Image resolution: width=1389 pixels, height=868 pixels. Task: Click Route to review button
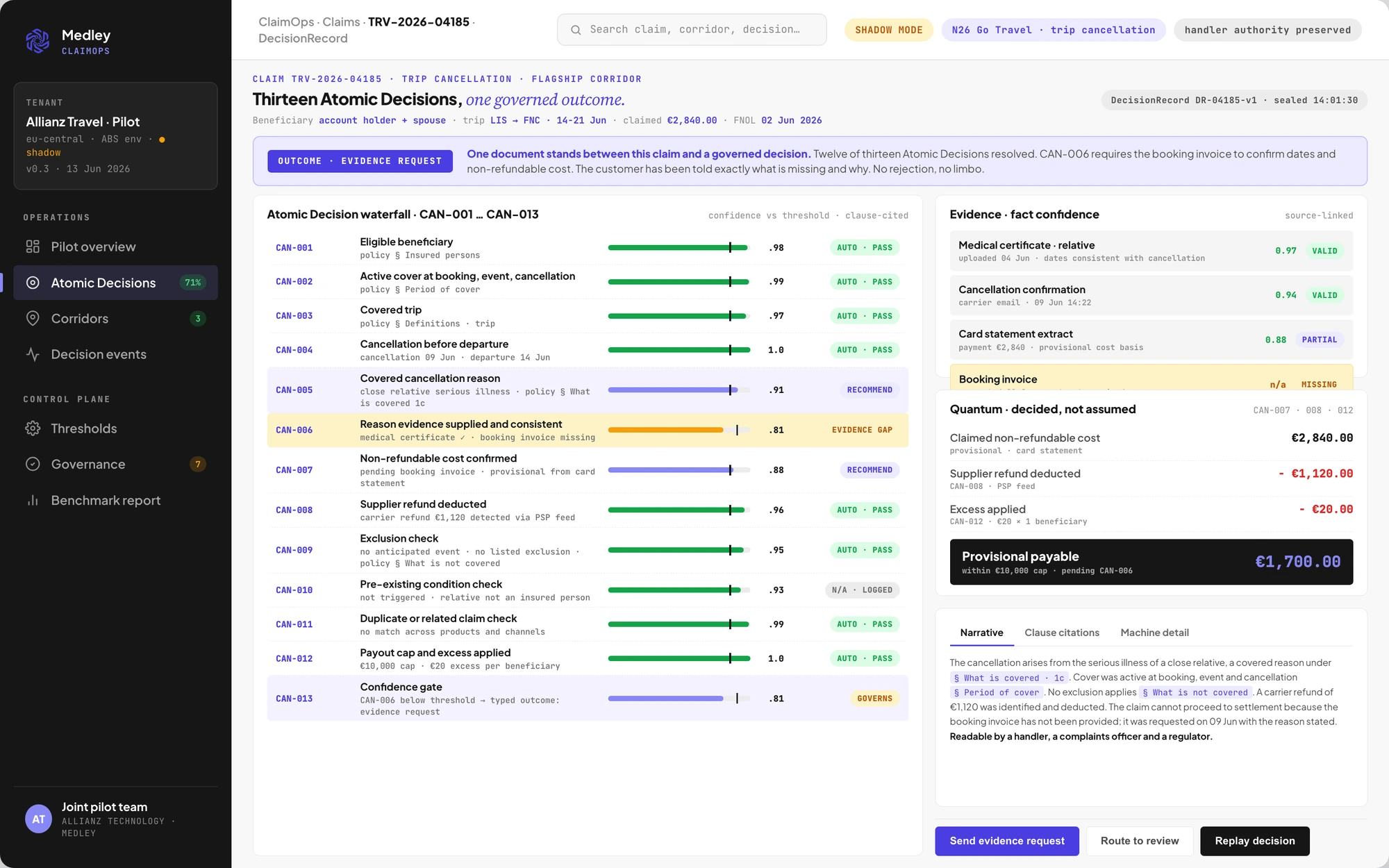pyautogui.click(x=1140, y=841)
